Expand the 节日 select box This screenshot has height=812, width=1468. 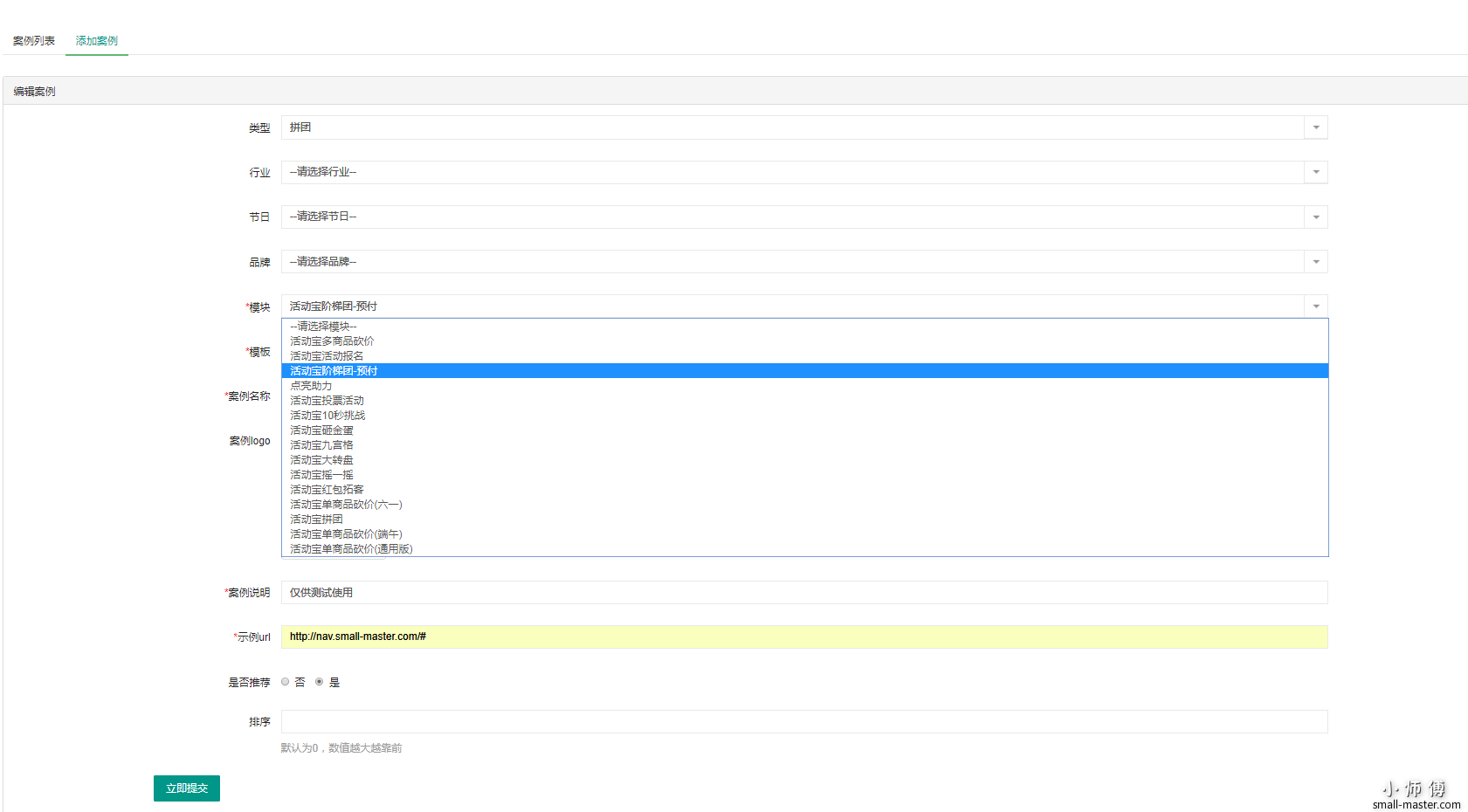[804, 217]
